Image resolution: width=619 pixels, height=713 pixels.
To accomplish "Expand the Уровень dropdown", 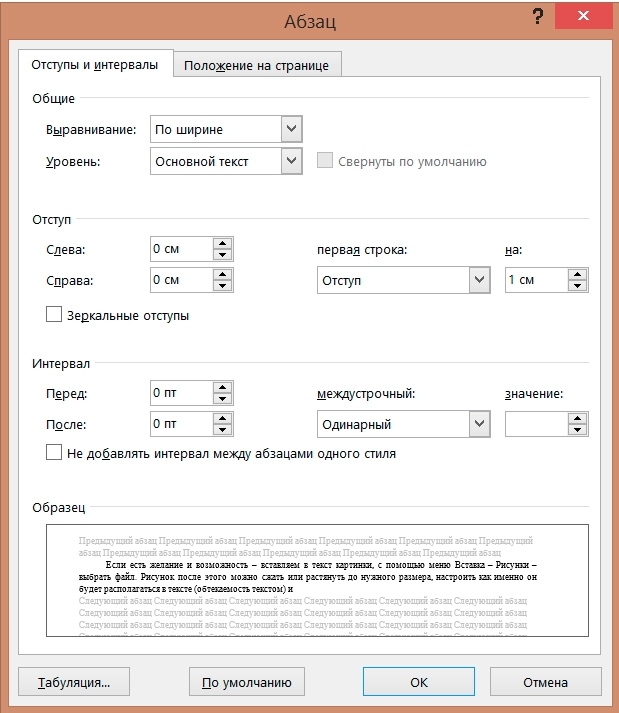I will click(290, 161).
